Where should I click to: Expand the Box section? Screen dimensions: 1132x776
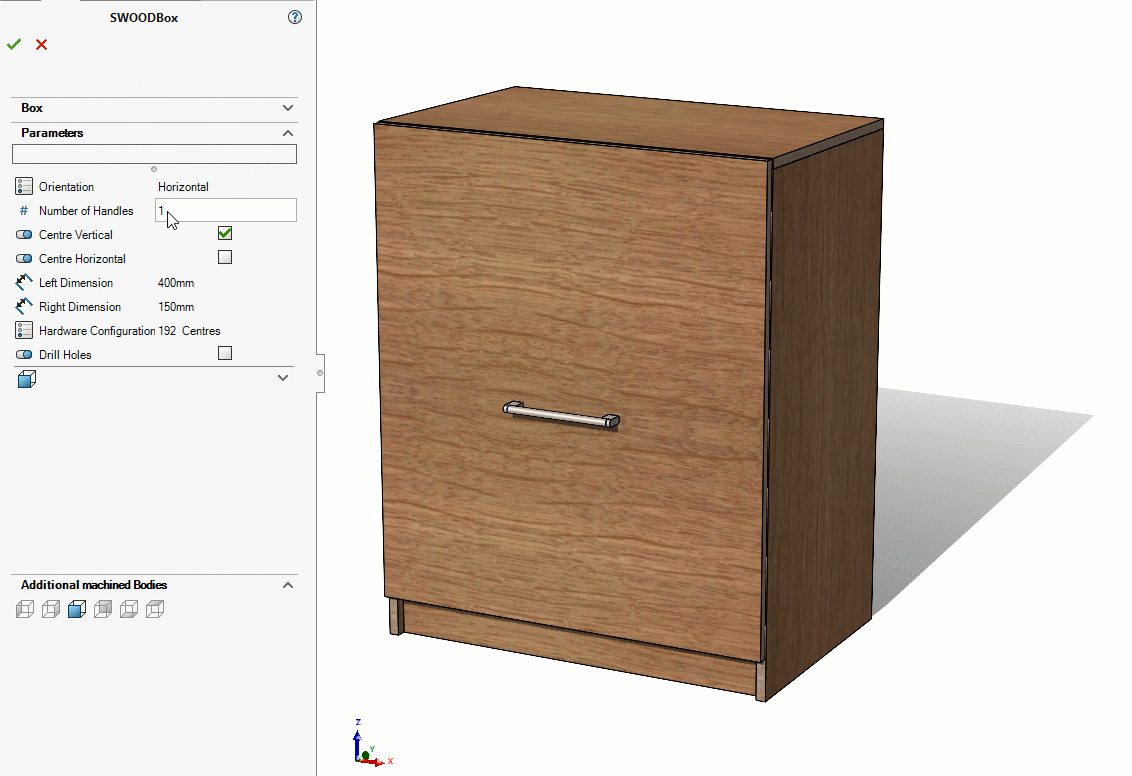pos(287,108)
